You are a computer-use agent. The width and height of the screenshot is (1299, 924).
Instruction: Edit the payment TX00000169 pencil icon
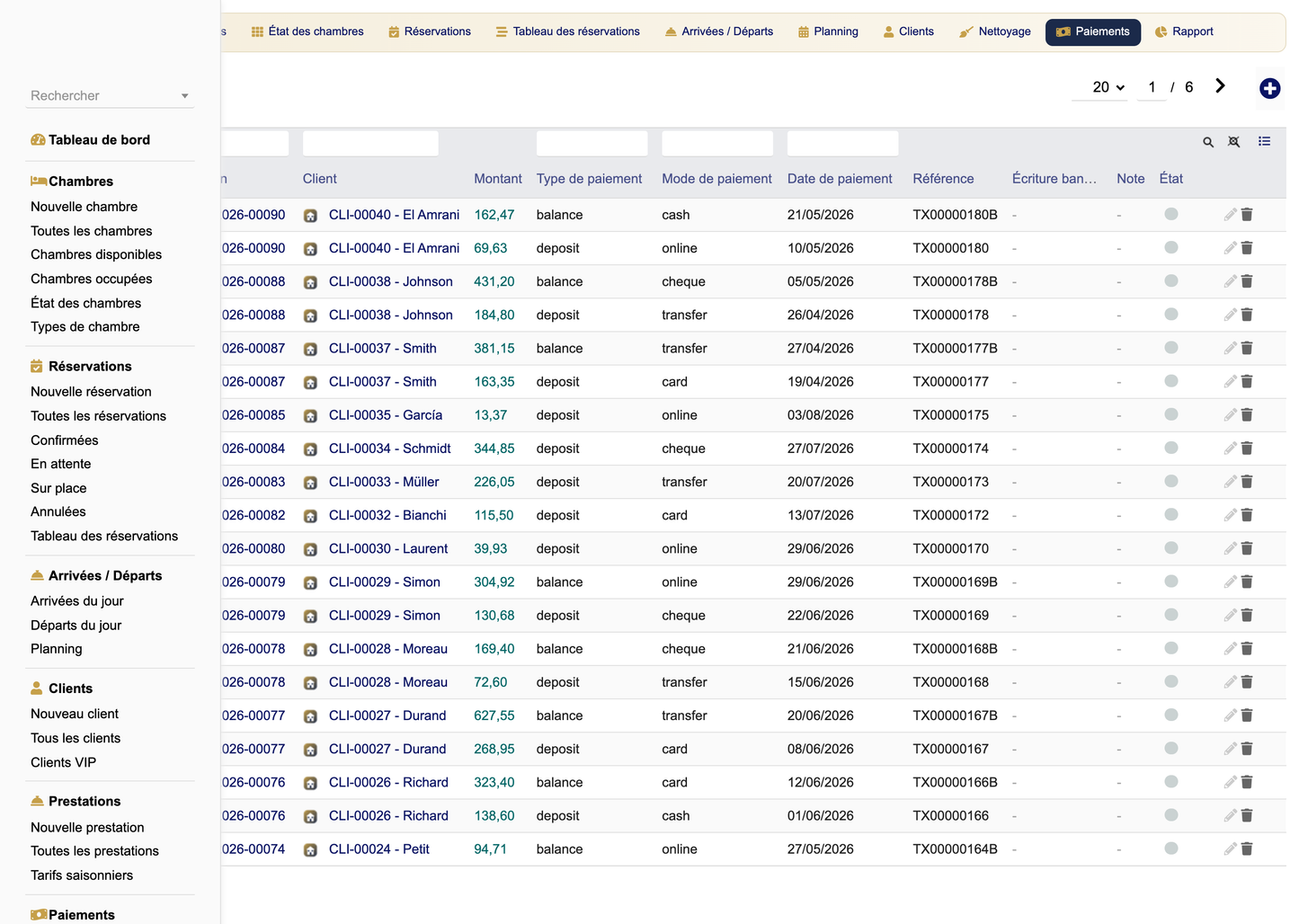click(x=1230, y=616)
